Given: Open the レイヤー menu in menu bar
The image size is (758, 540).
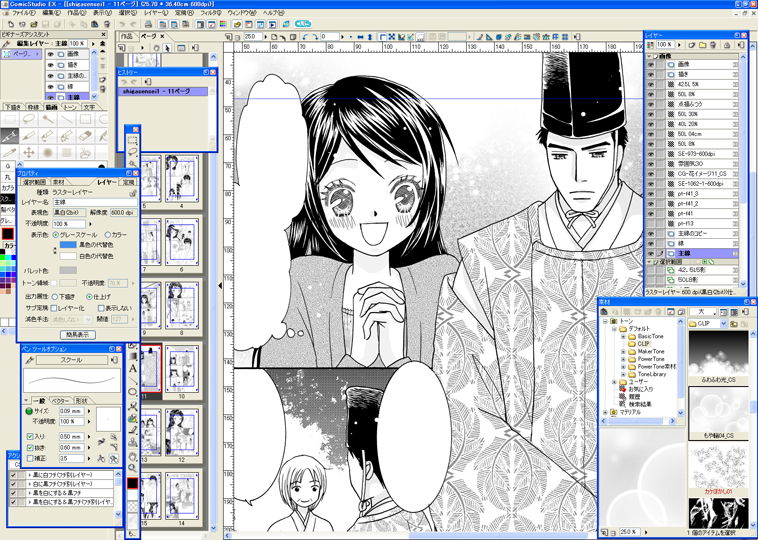Looking at the screenshot, I should tap(156, 13).
